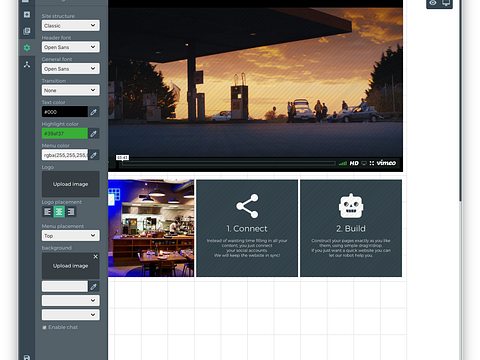Remove background image with X
This screenshot has height=360, width=480.
pos(96,256)
